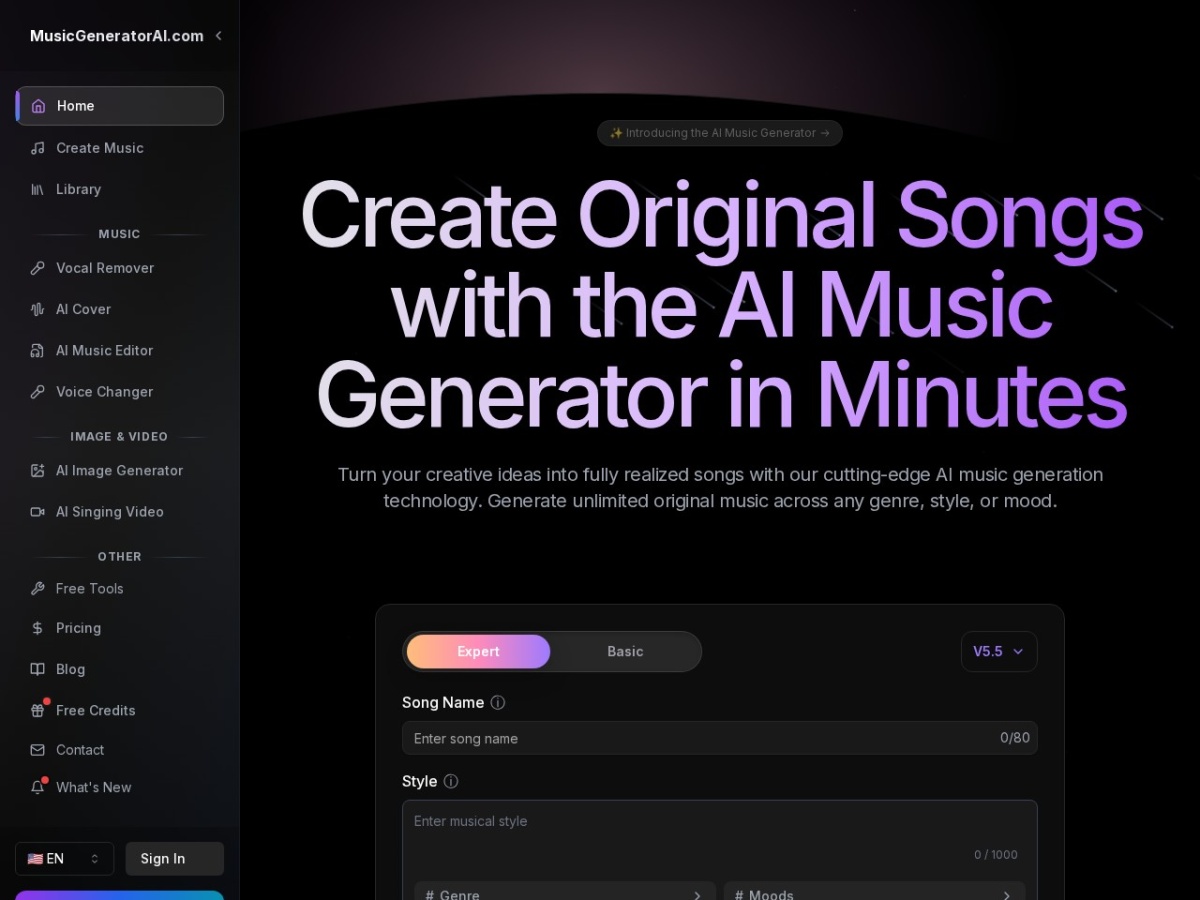Open Create Music in the sidebar
Viewport: 1200px width, 900px height.
coord(120,148)
